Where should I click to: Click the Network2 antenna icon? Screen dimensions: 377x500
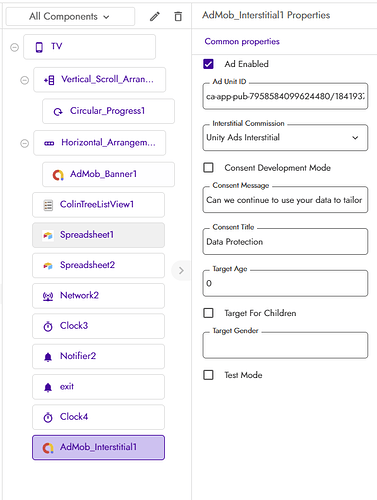[48, 296]
